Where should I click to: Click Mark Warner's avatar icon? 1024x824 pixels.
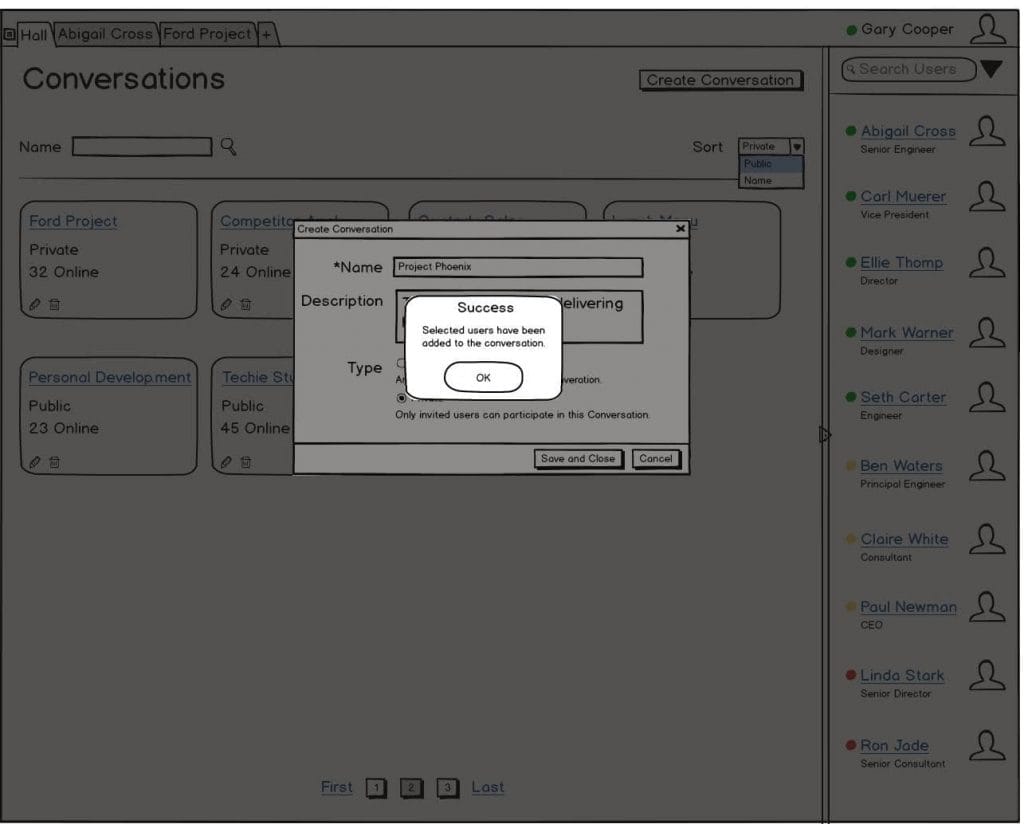coord(987,333)
